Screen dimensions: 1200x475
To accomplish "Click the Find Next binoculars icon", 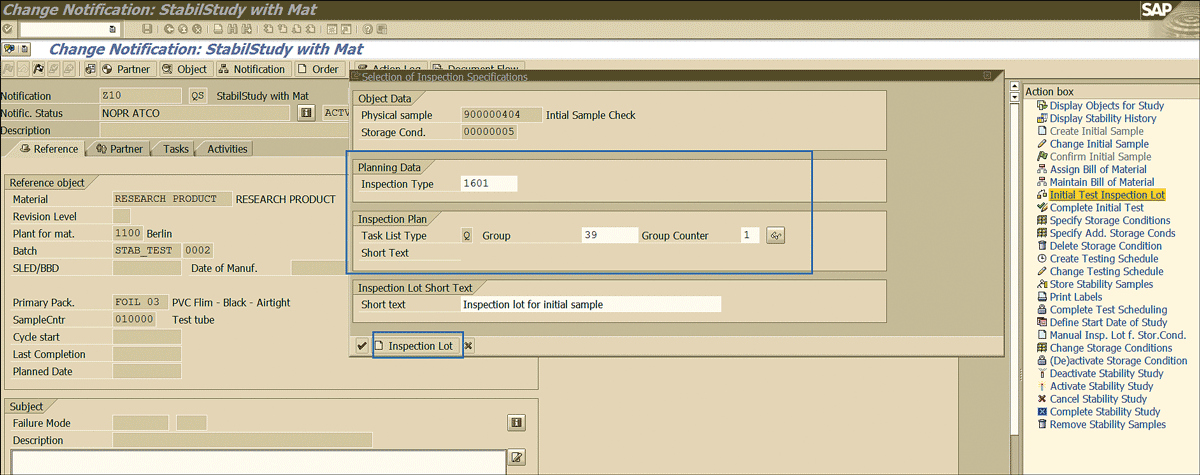I will (x=246, y=29).
